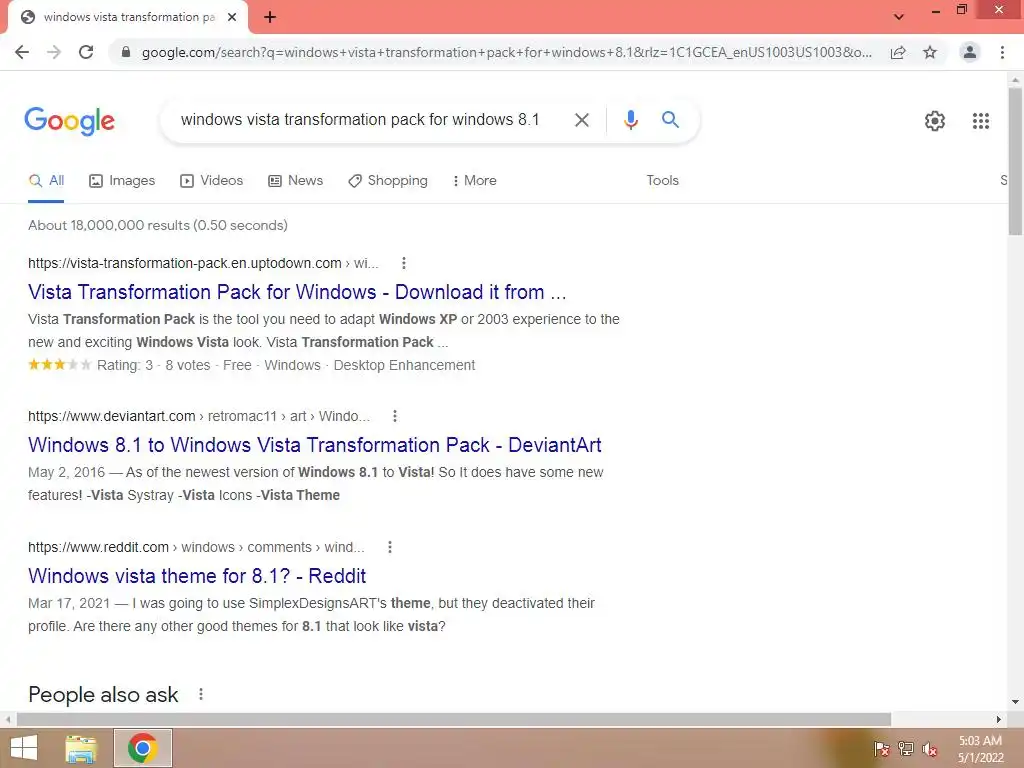Share this page from the address bar

[x=898, y=52]
